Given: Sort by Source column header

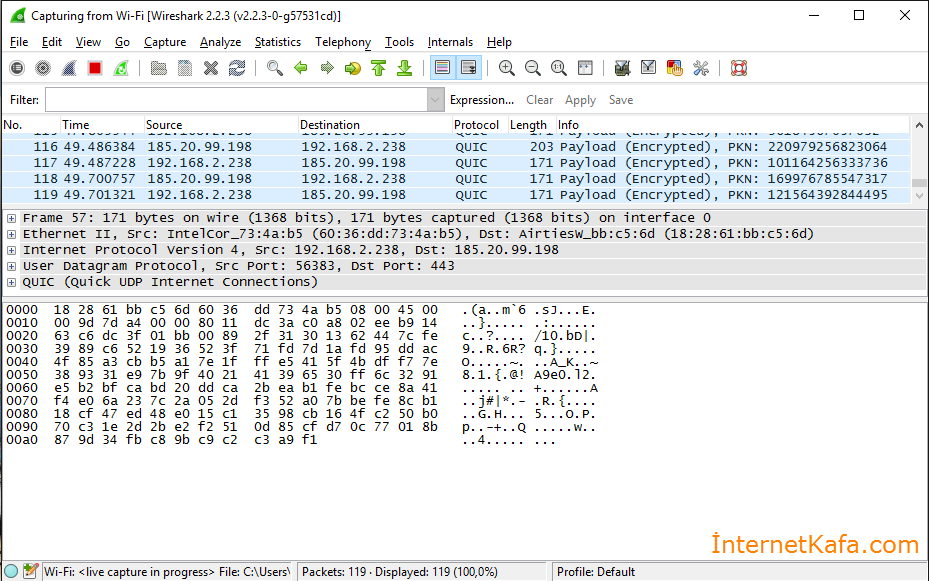Looking at the screenshot, I should (x=221, y=125).
